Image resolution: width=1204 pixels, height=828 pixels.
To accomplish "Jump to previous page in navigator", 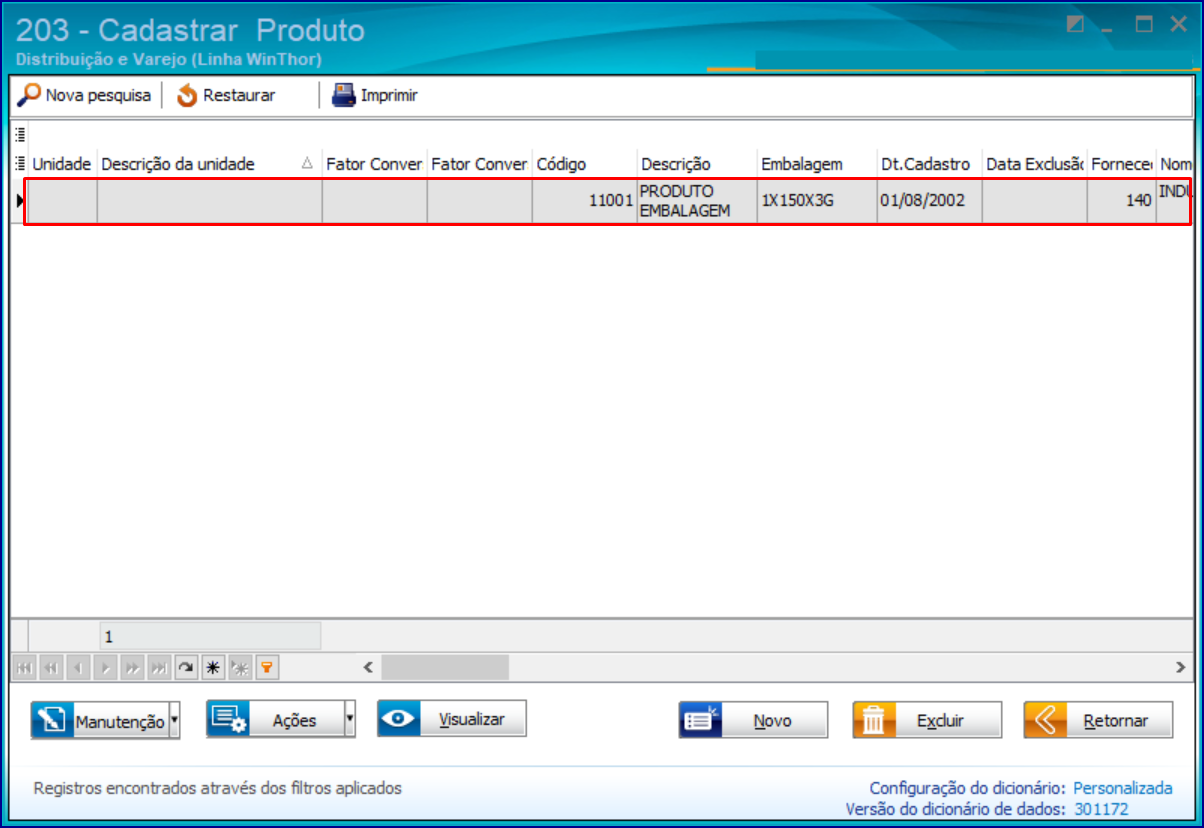I will [51, 667].
